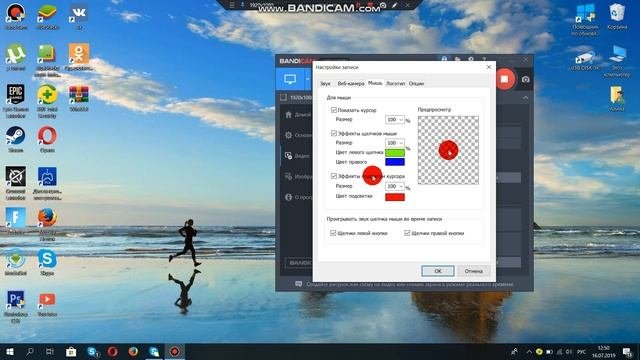The height and width of the screenshot is (360, 640).
Task: Toggle the Эффекты щелчков мыши checkbox
Action: 334,133
